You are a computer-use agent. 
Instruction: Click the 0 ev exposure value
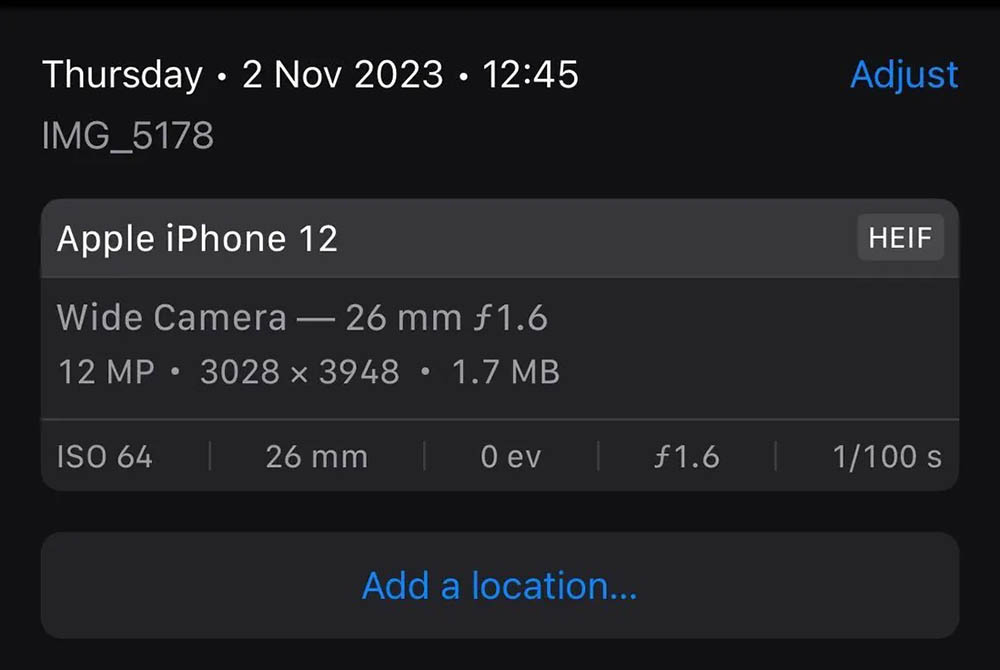click(x=510, y=457)
